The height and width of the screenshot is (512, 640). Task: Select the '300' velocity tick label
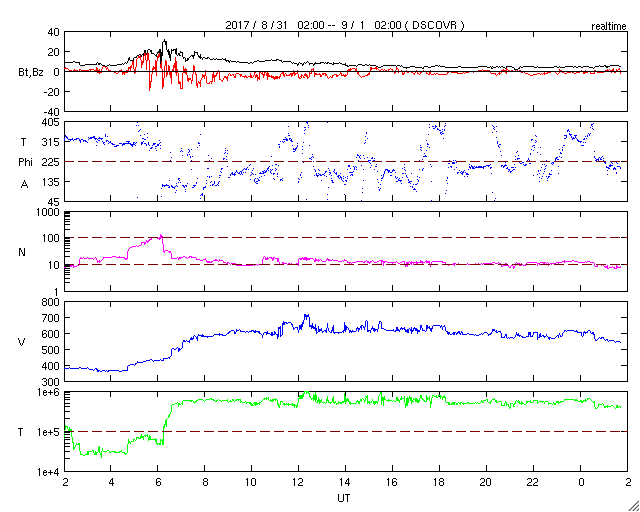click(52, 382)
